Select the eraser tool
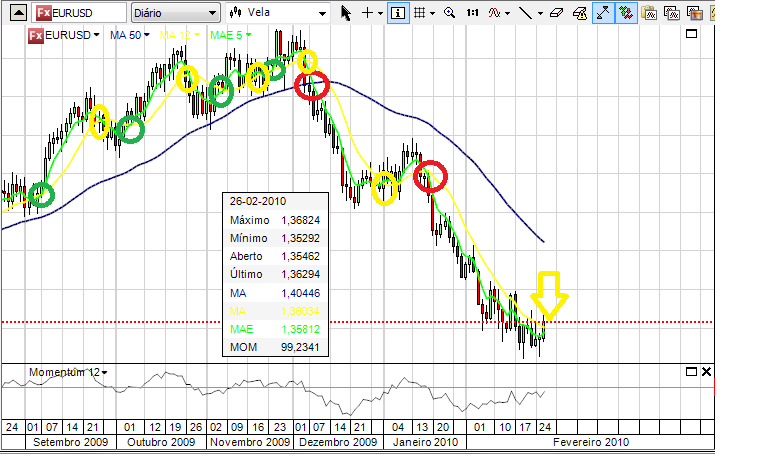The width and height of the screenshot is (768, 460). (556, 13)
